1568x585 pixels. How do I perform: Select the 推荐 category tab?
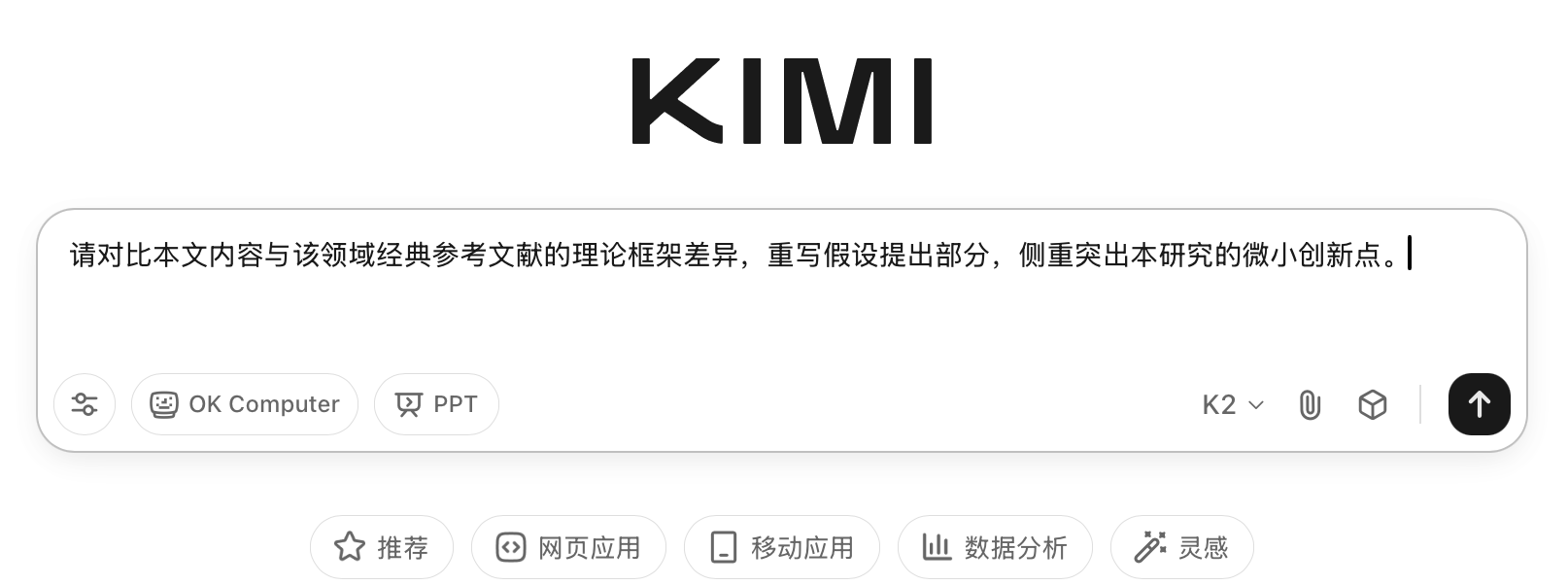coord(382,547)
